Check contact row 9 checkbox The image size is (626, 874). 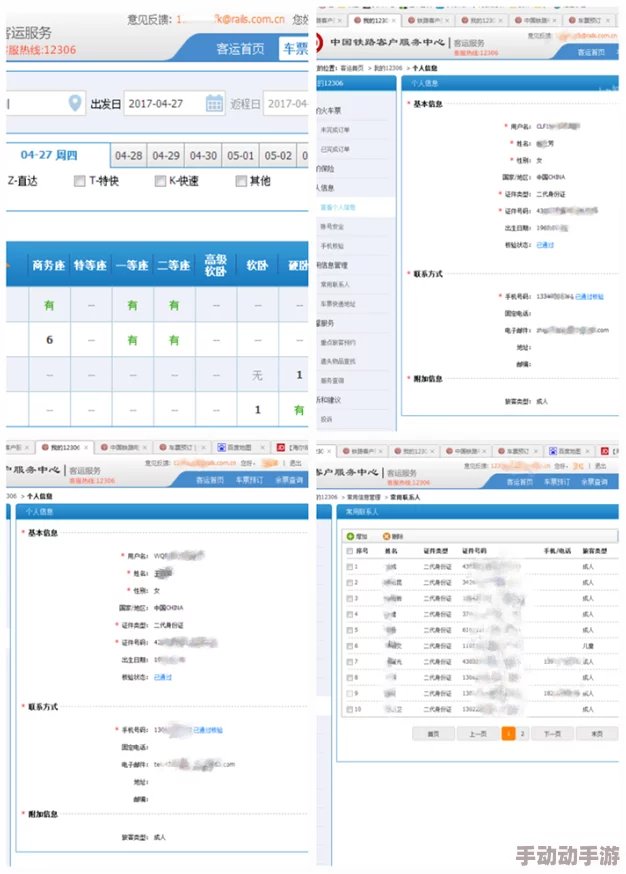[x=350, y=693]
